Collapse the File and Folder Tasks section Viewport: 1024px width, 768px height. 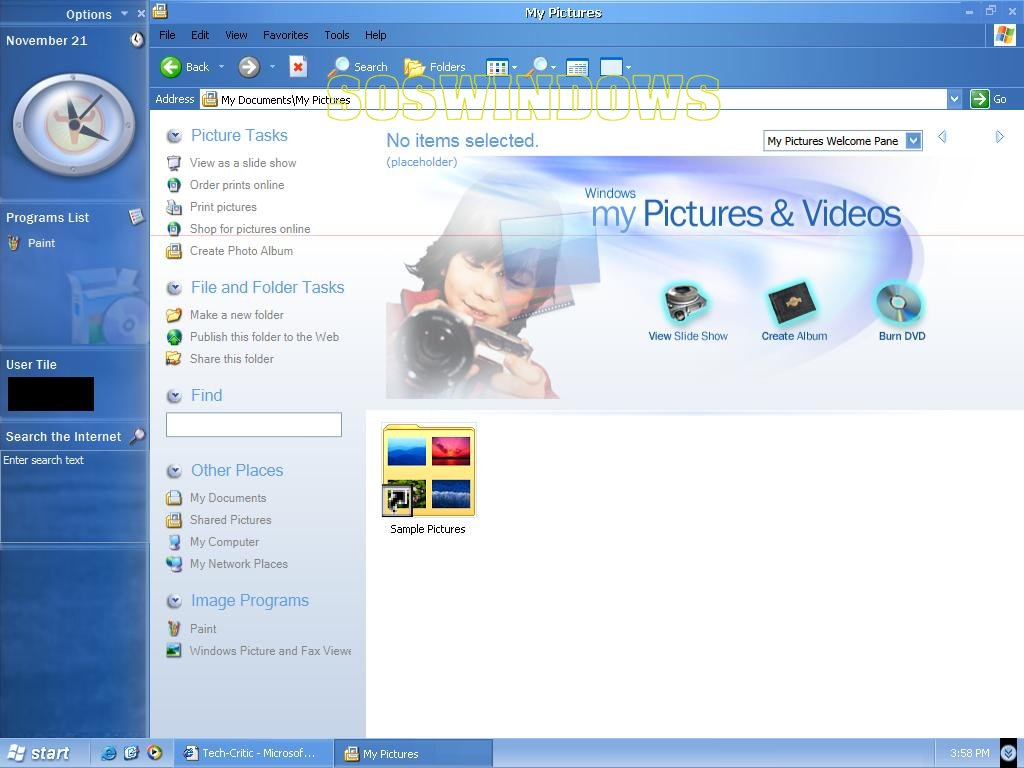(x=174, y=288)
